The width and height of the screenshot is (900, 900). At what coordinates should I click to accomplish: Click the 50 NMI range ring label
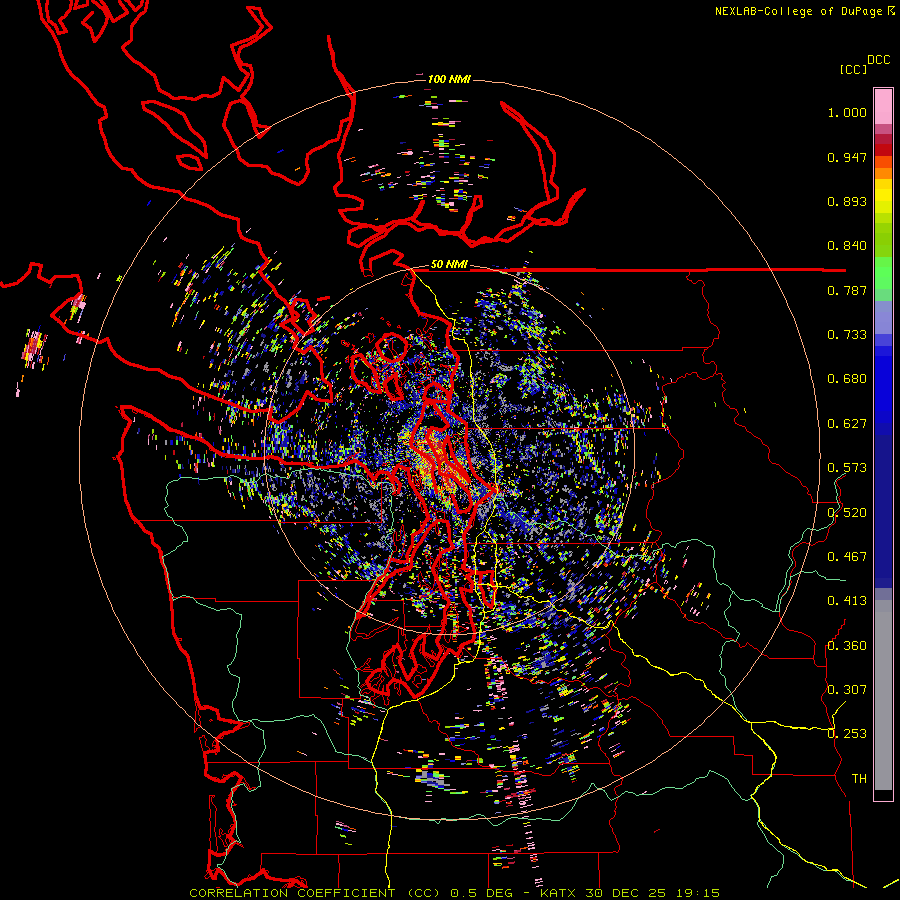pos(449,265)
